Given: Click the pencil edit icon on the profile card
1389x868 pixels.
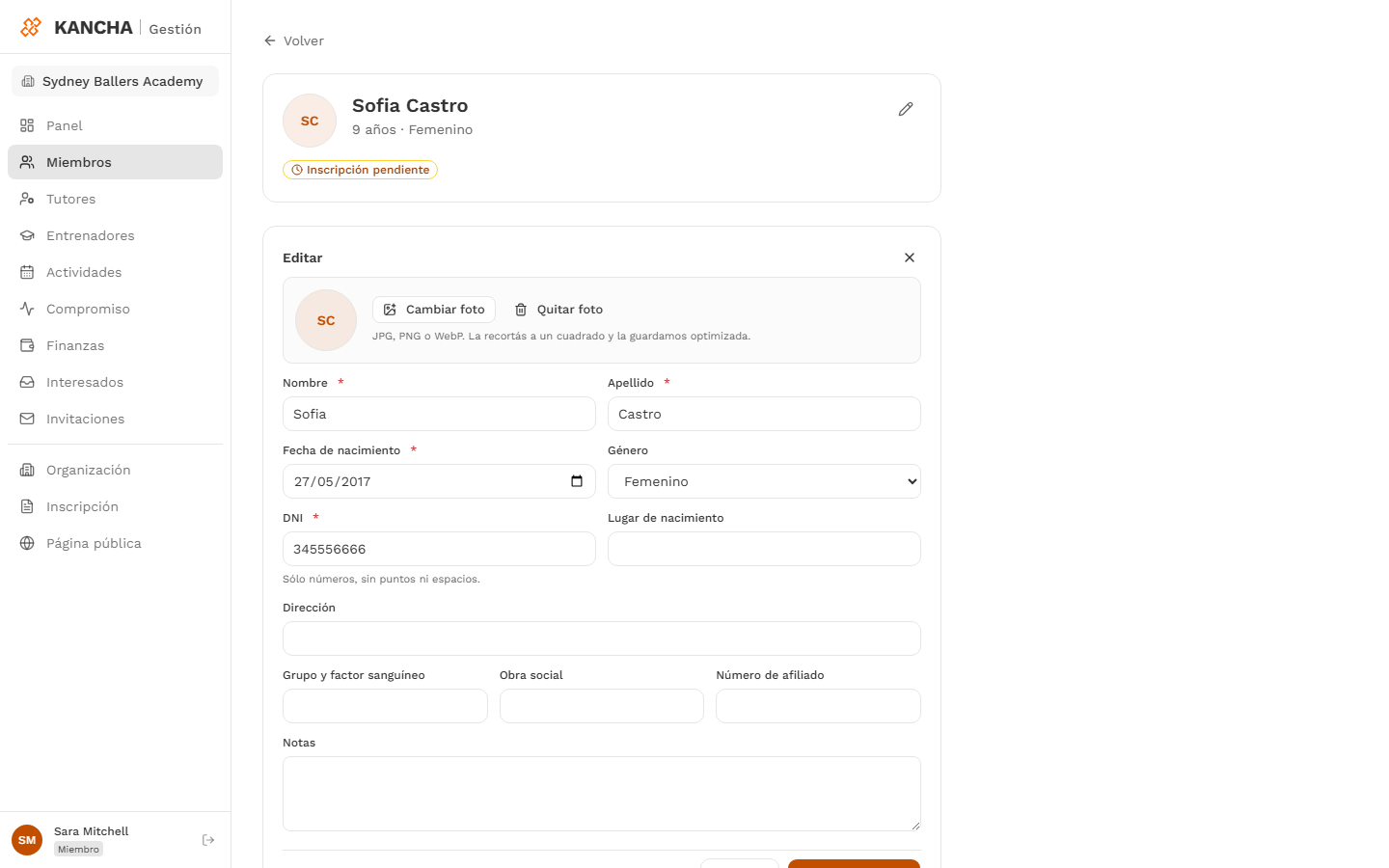Looking at the screenshot, I should pos(906,109).
